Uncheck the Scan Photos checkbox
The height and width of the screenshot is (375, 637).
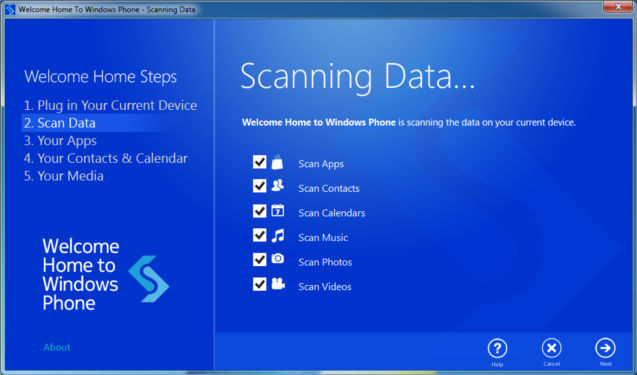pos(259,259)
